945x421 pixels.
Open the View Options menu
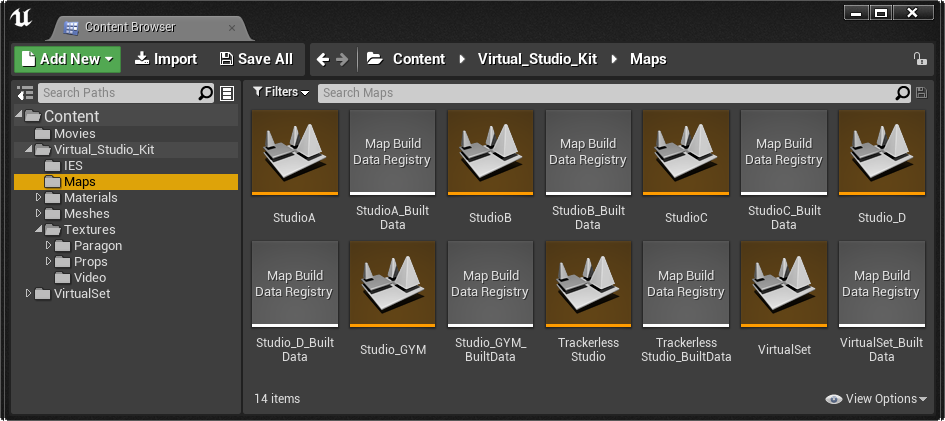point(876,399)
